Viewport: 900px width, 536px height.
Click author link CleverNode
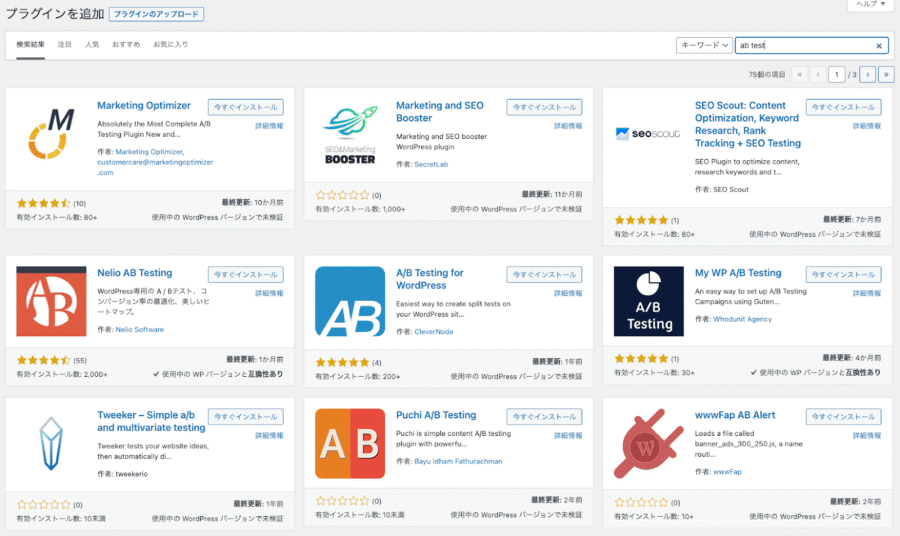click(x=434, y=332)
